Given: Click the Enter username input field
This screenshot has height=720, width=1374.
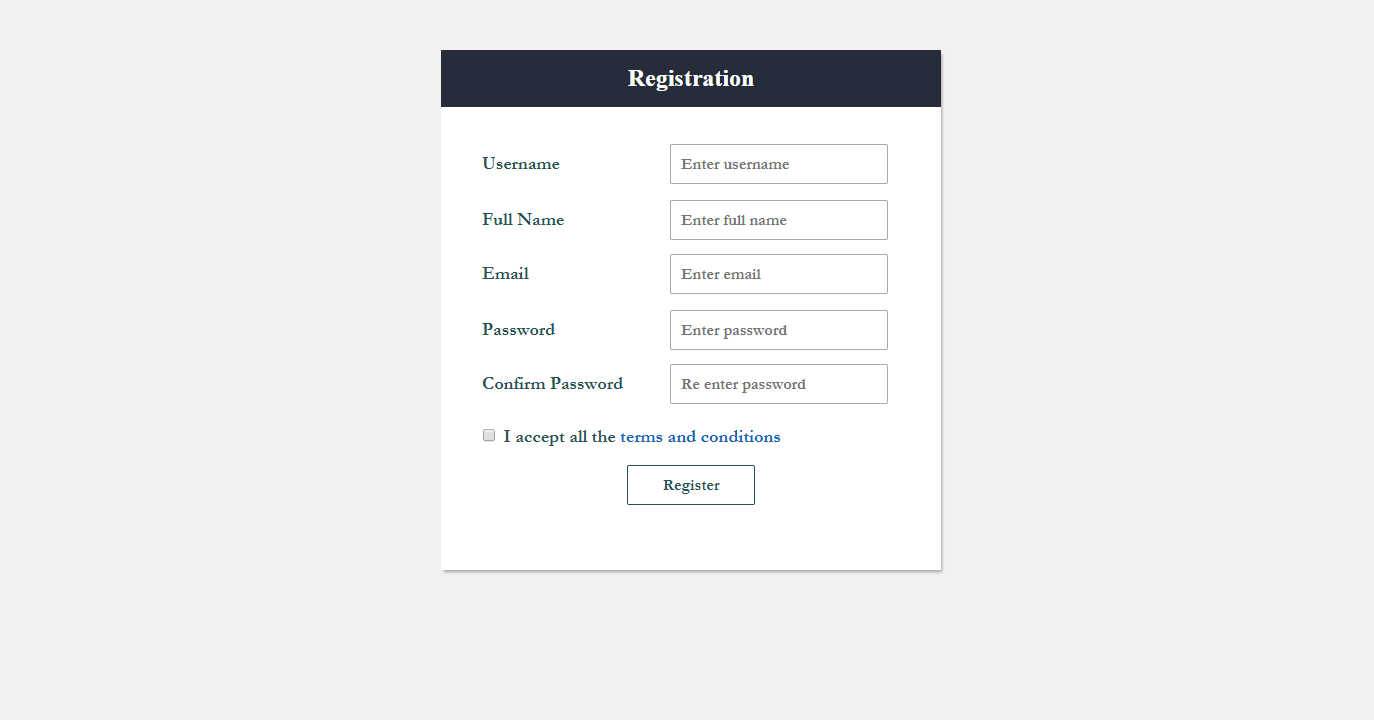Looking at the screenshot, I should pos(778,164).
